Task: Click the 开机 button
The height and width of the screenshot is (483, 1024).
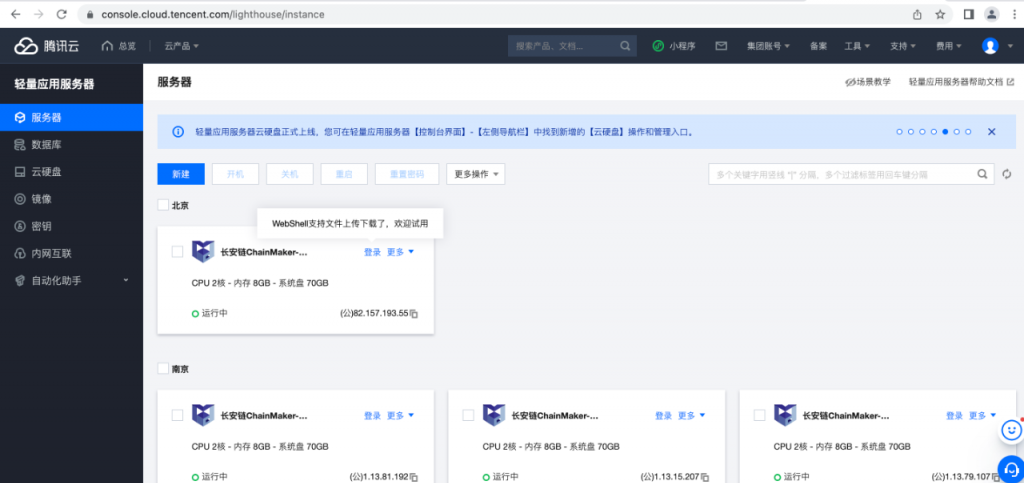Action: click(235, 174)
